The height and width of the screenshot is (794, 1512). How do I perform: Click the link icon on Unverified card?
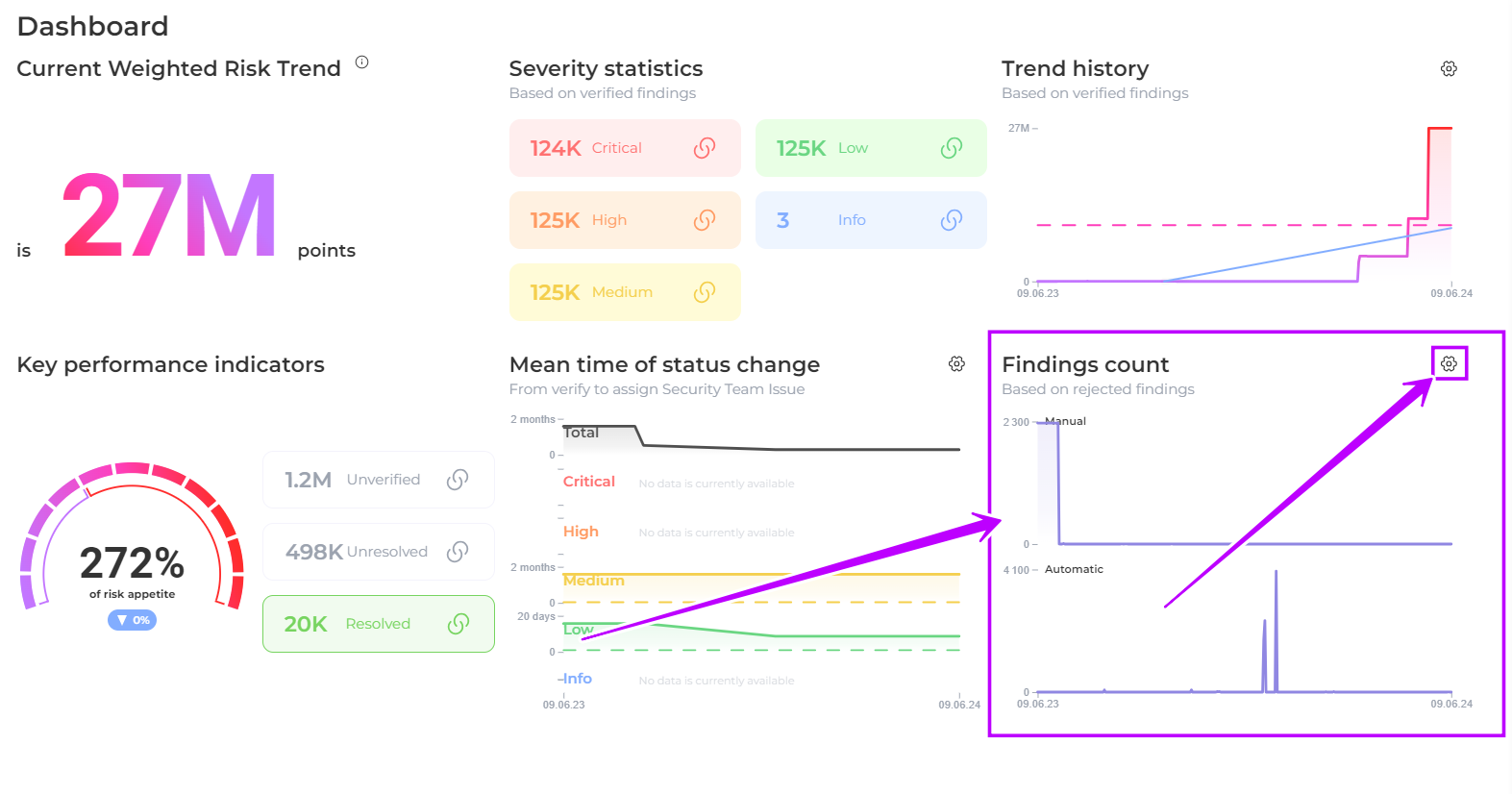pyautogui.click(x=458, y=480)
